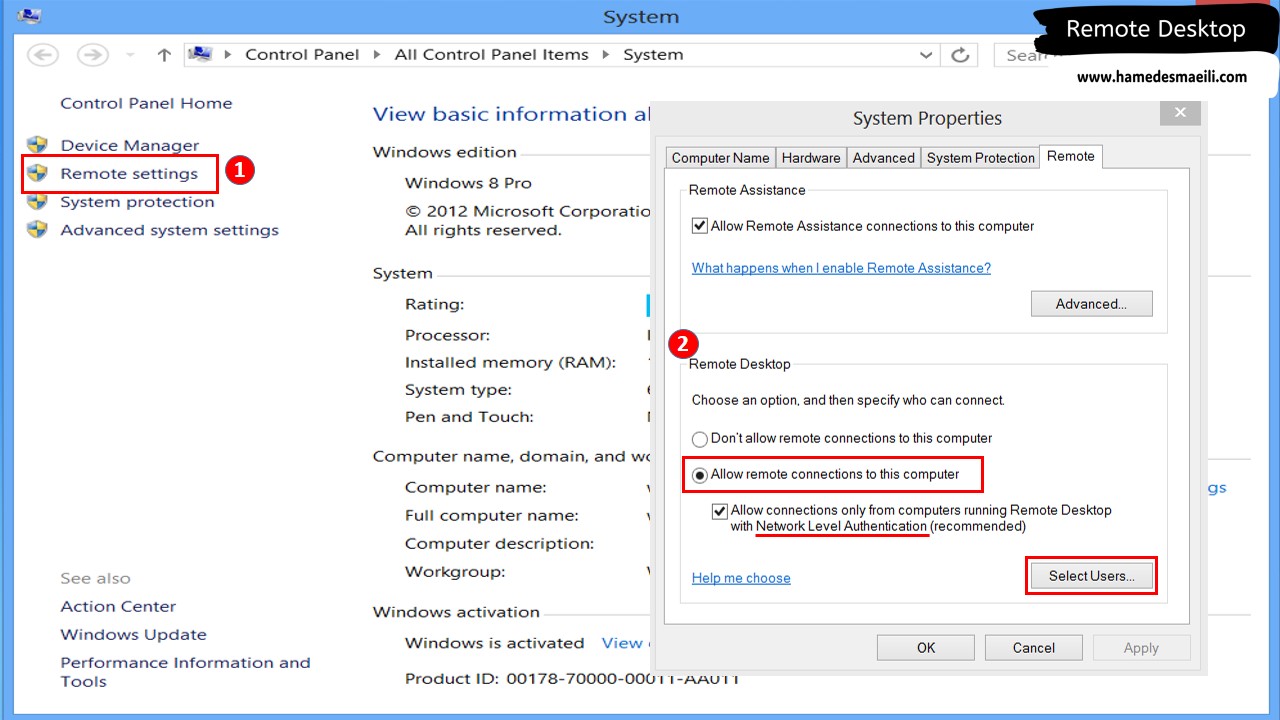Expand the All Control Panel Items breadcrumb arrow
1280x720 pixels.
pyautogui.click(x=606, y=55)
